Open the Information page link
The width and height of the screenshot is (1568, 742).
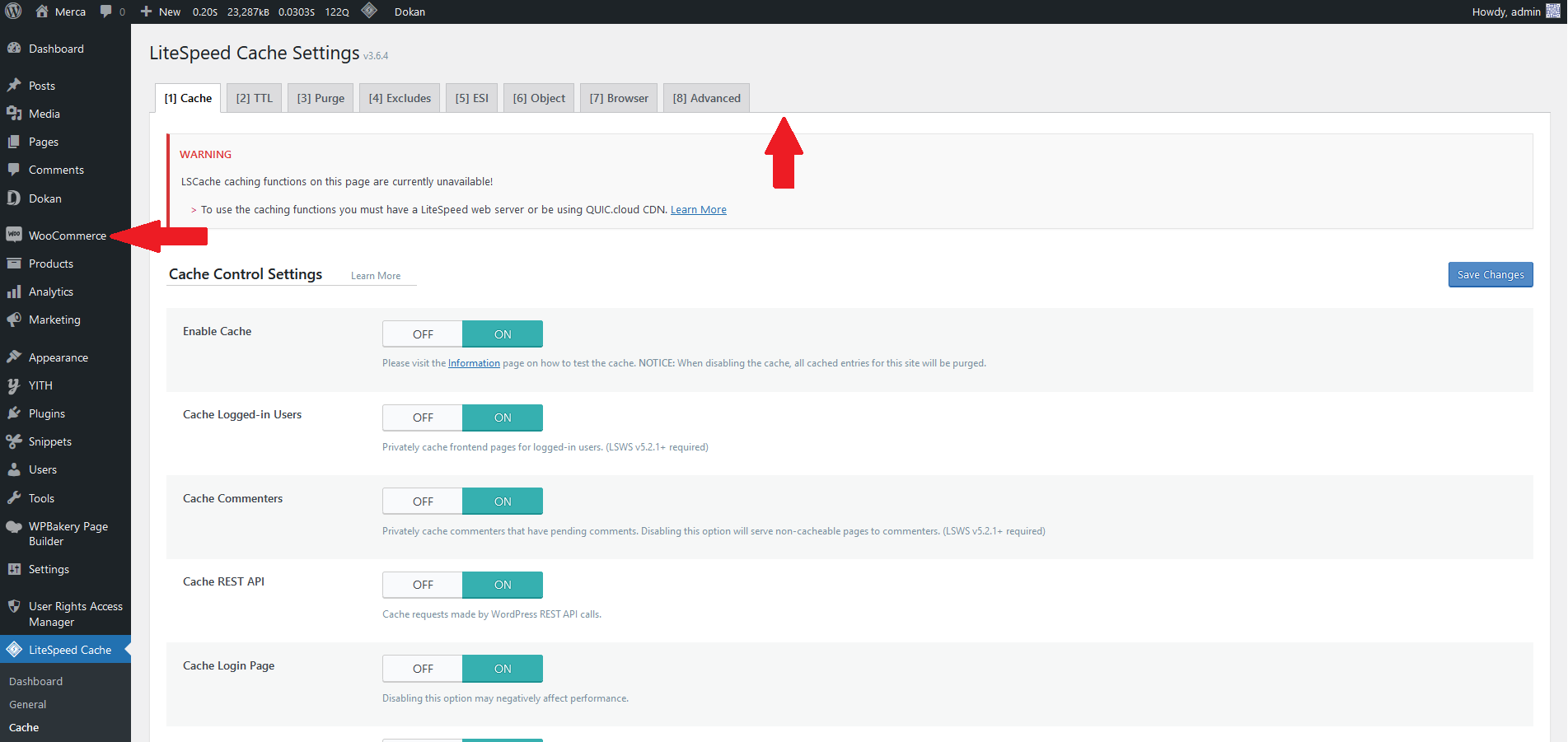(474, 363)
